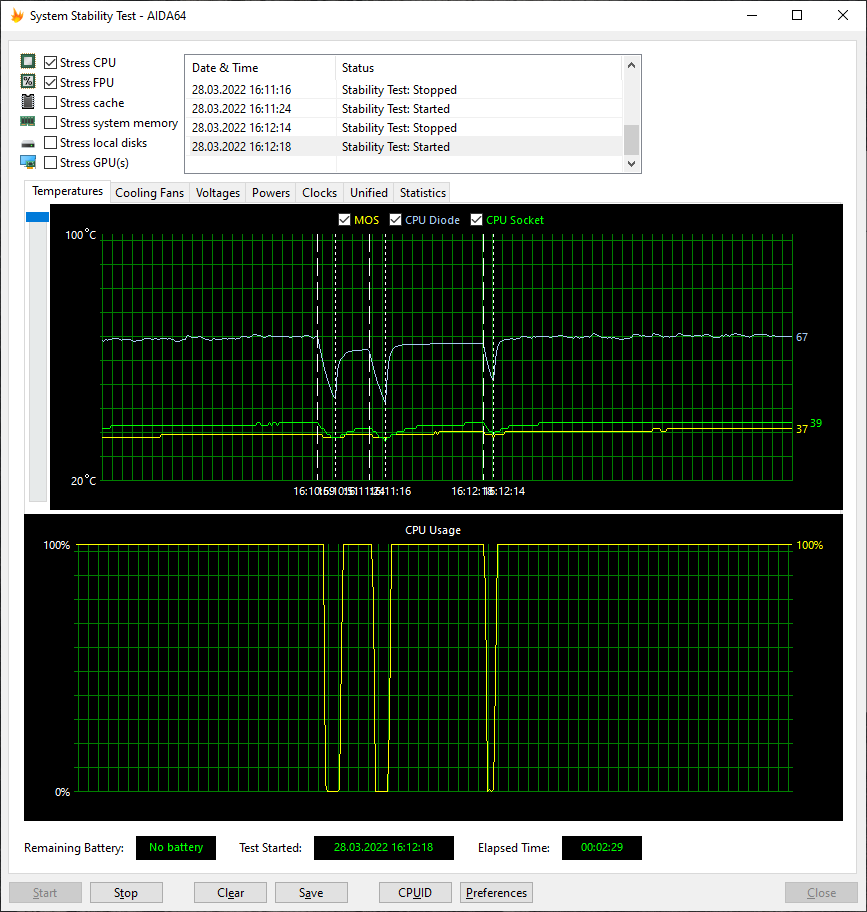Image resolution: width=867 pixels, height=912 pixels.
Task: Click the No battery status field
Action: pyautogui.click(x=176, y=847)
